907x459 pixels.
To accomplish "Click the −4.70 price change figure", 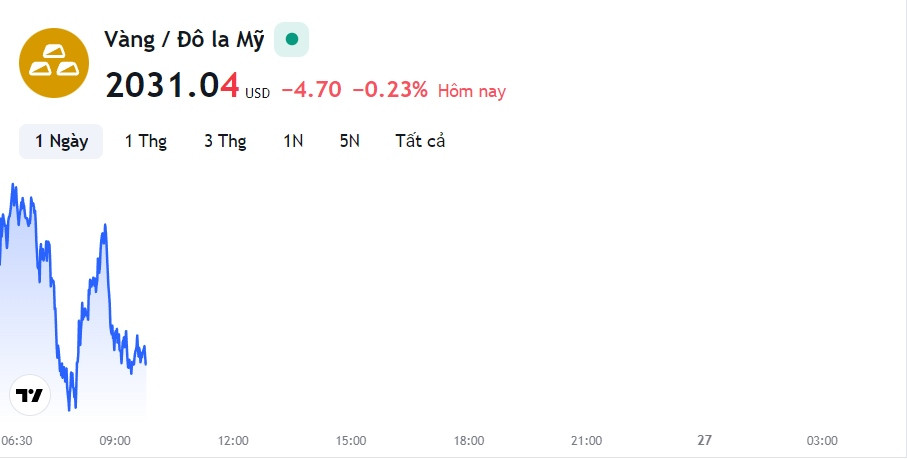I will (x=311, y=90).
